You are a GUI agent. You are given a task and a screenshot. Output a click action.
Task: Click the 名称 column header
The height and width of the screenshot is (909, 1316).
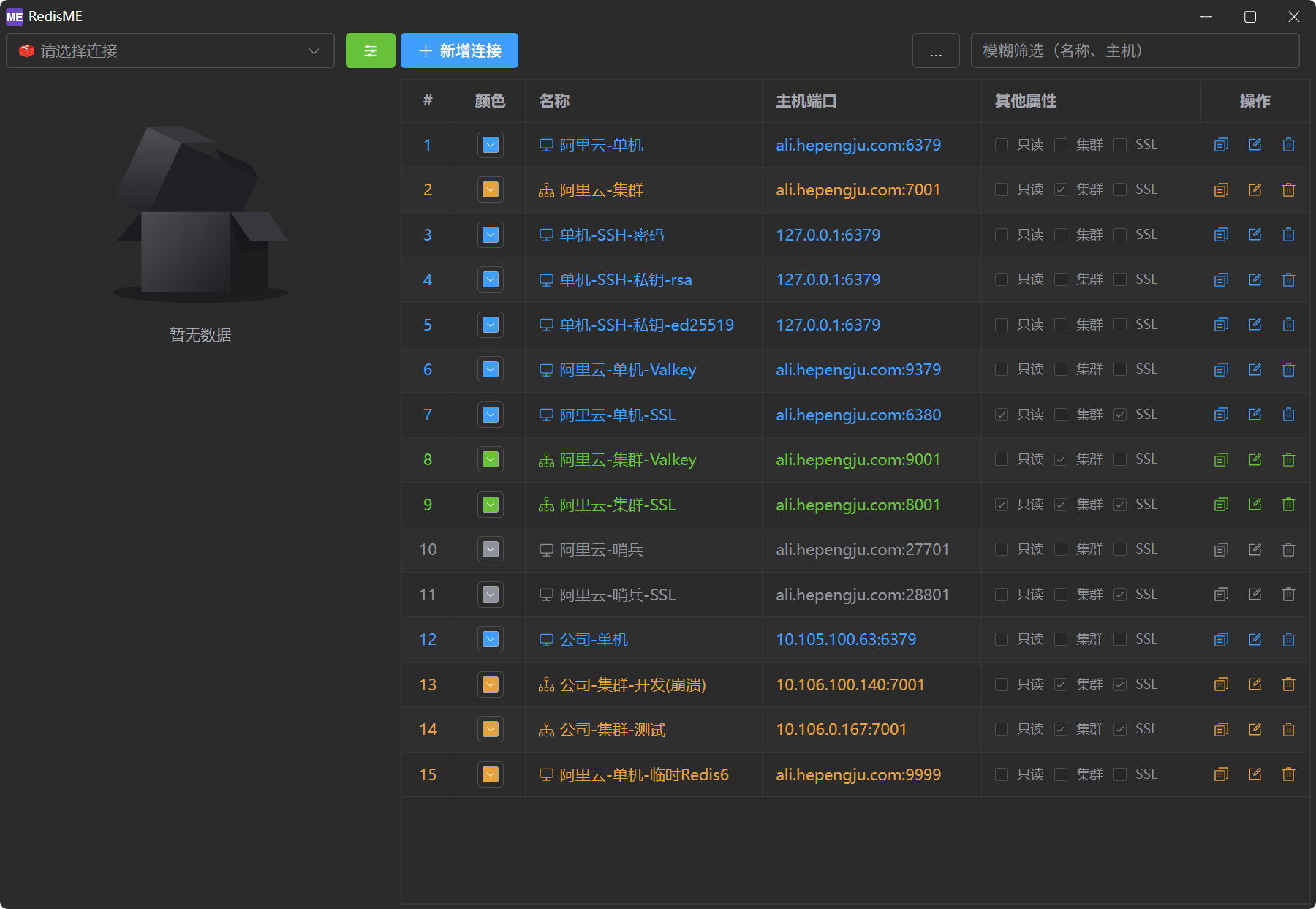554,101
